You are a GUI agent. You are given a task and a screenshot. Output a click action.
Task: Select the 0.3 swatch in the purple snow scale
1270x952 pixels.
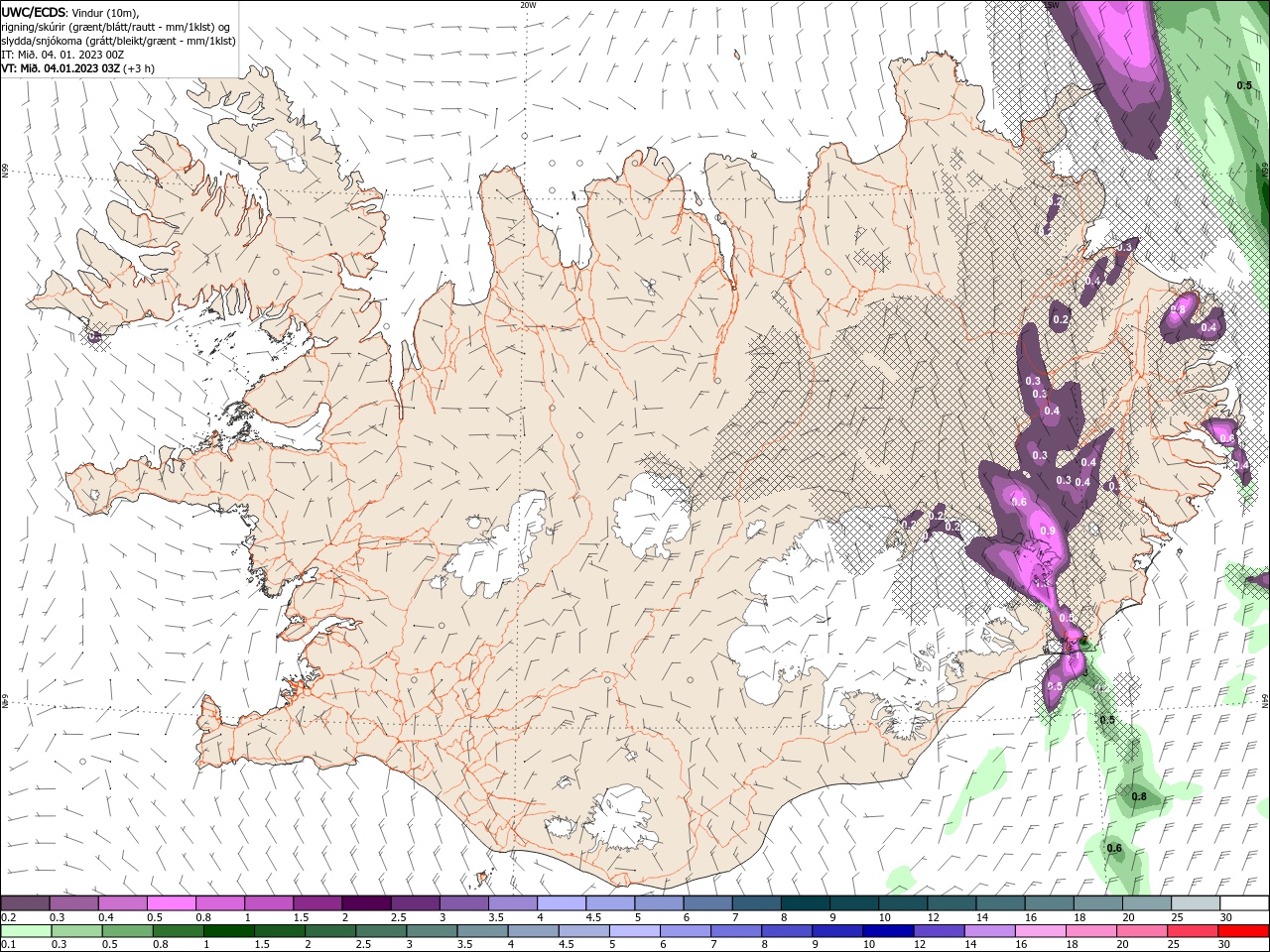[73, 902]
